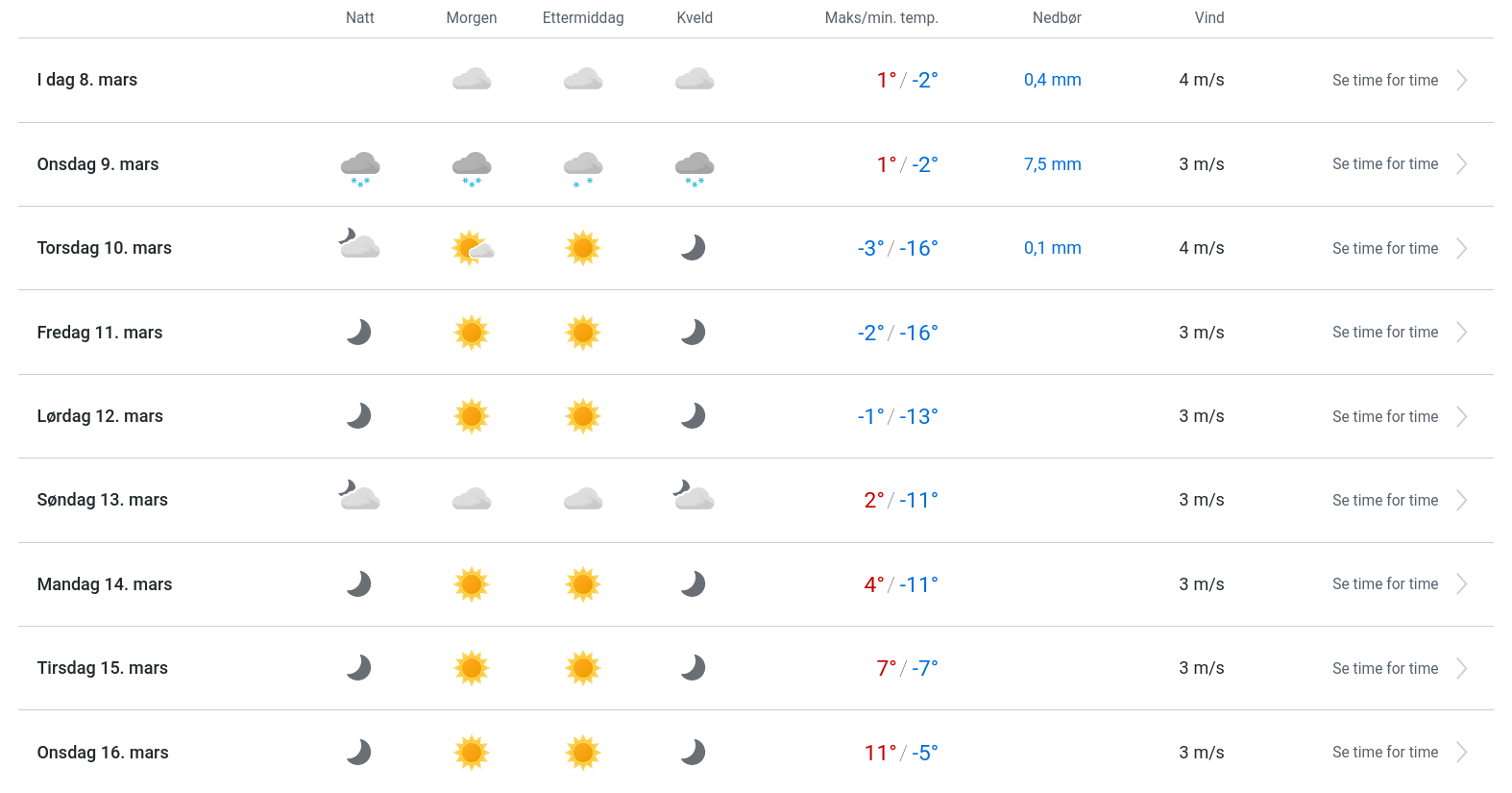Viewport: 1512px width, 793px height.
Task: Open 'Se time for time' for Fredag 11. mars
Action: click(x=1384, y=333)
